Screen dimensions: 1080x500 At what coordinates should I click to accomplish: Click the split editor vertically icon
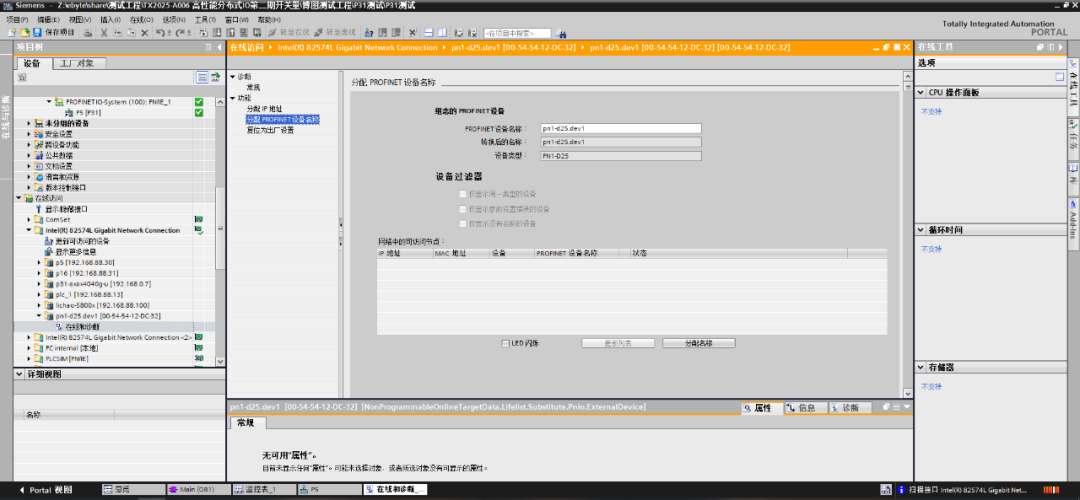coord(442,32)
